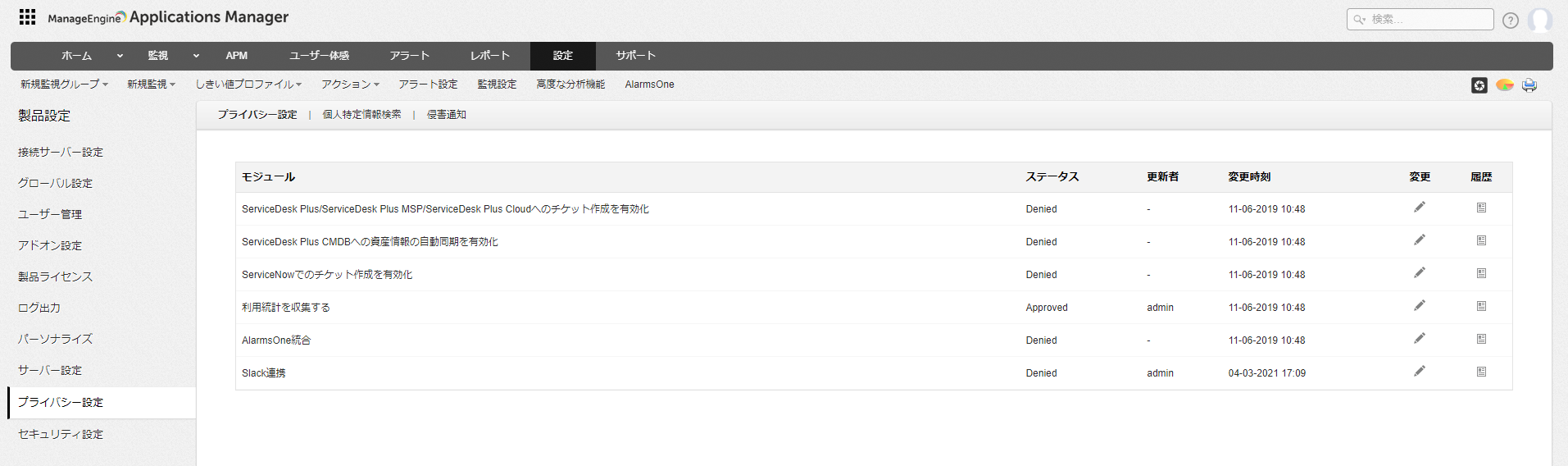1568x466 pixels.
Task: Edit the AlarmsOne統合 privacy setting
Action: tap(1419, 339)
